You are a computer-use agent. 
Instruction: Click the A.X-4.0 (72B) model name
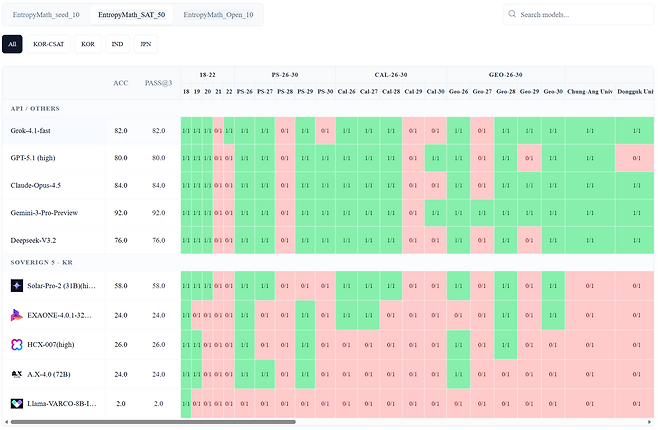point(49,374)
